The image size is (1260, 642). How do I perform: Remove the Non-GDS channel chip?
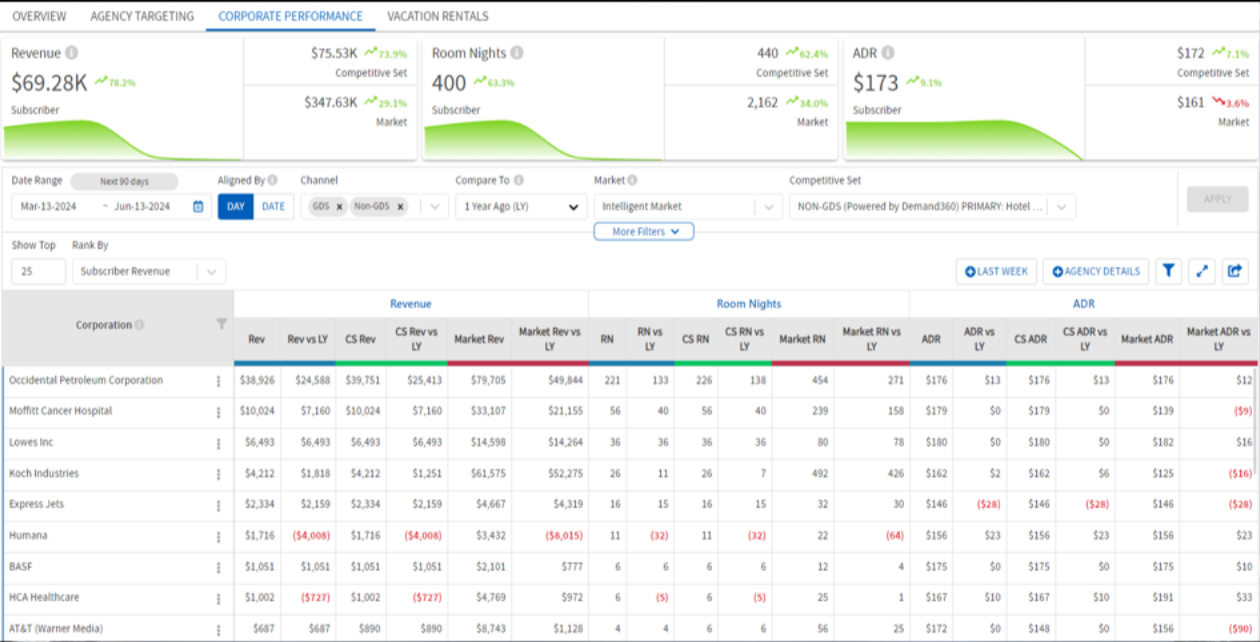tap(400, 207)
